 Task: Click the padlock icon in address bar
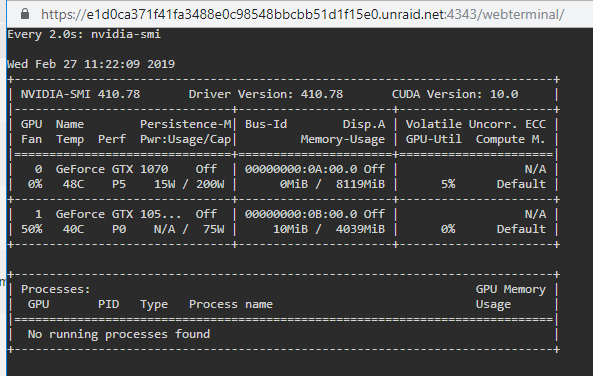point(25,14)
